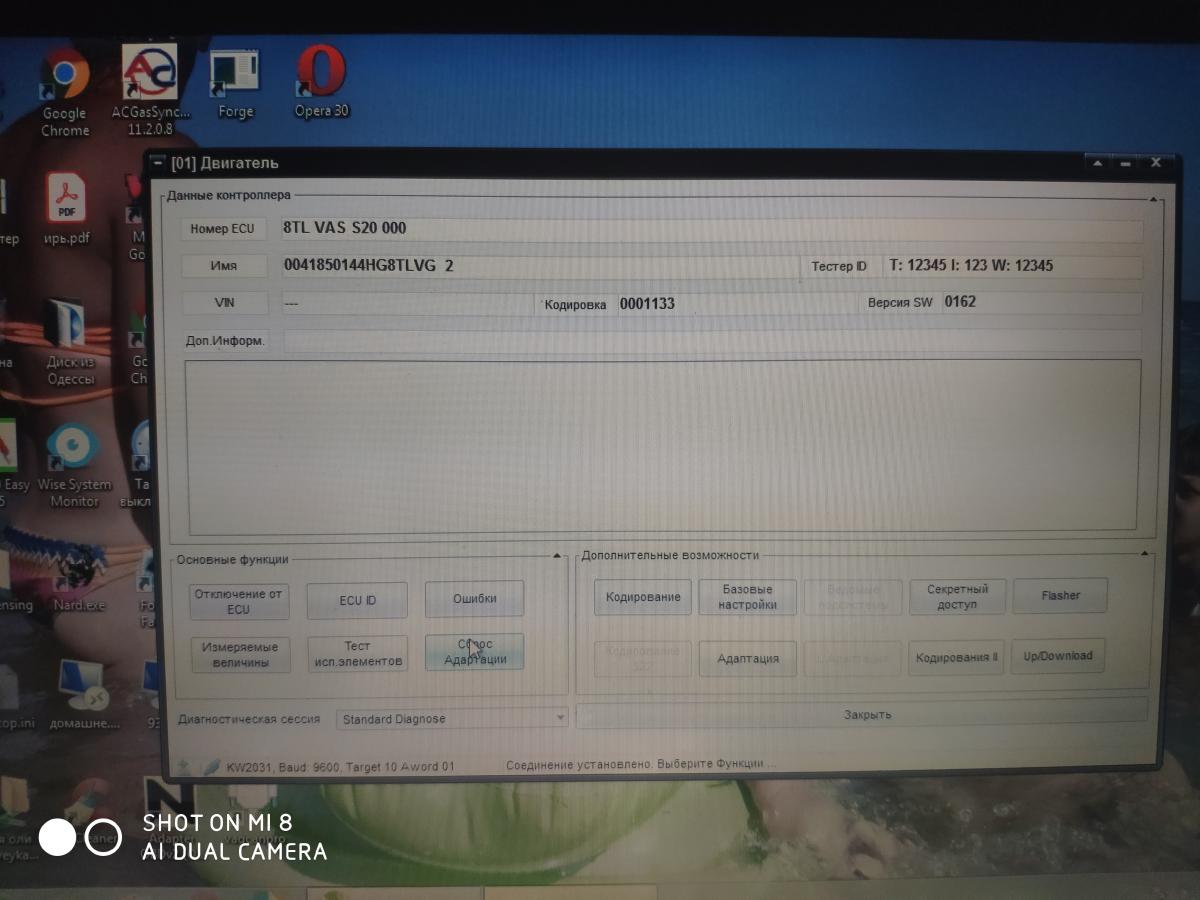Collapse the Данные контроллера panel
This screenshot has width=1200, height=900.
point(1153,200)
